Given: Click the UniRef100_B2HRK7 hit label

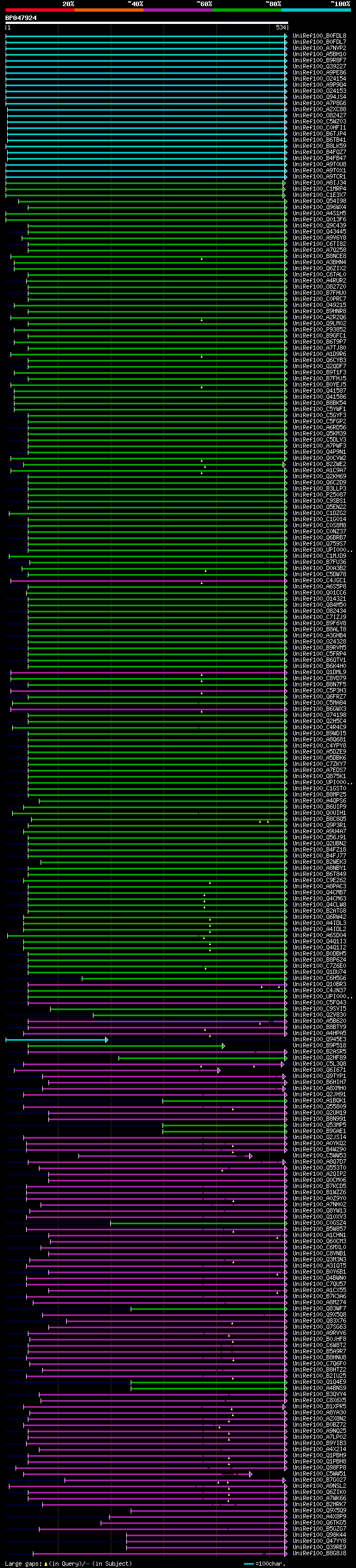Looking at the screenshot, I should tap(319, 1504).
